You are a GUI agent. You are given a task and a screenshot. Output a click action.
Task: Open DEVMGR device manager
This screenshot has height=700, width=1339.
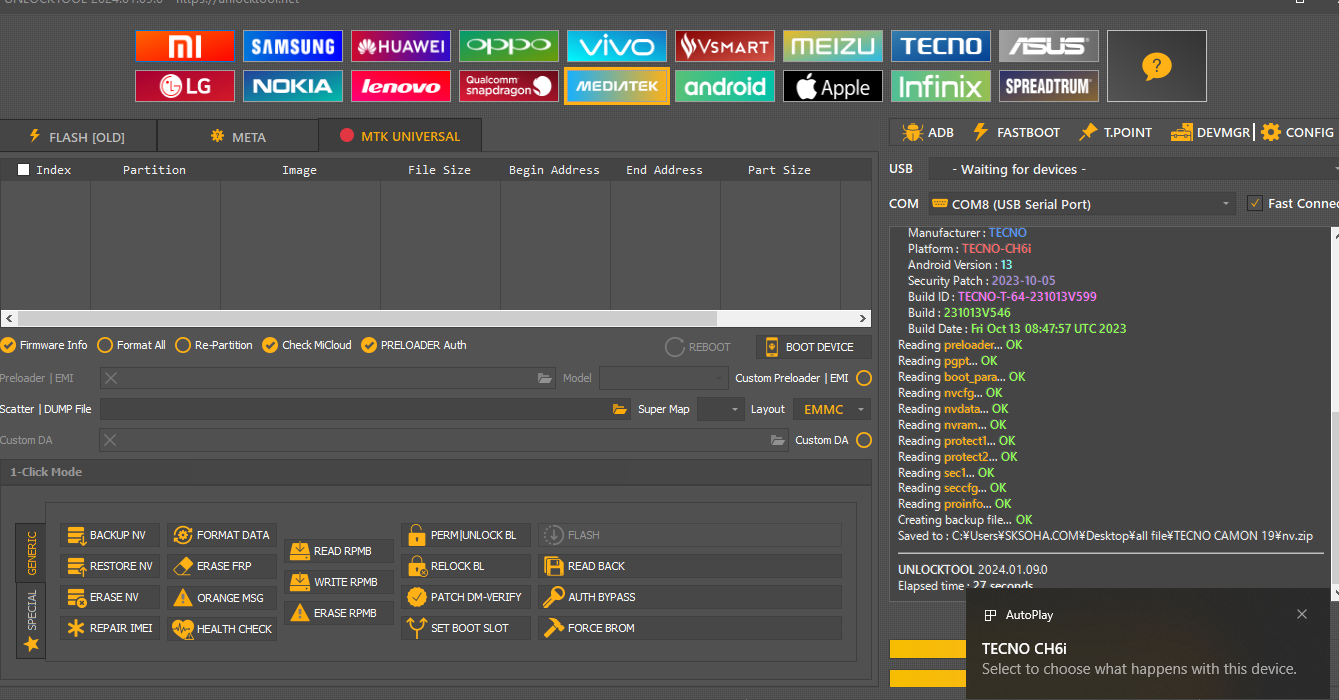[x=1211, y=132]
